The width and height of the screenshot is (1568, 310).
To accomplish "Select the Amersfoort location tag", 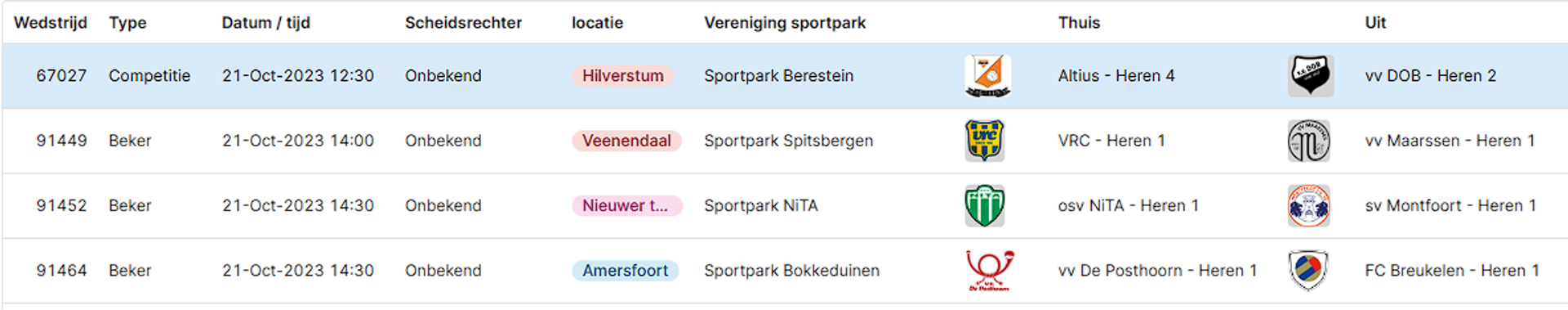I will tap(625, 271).
